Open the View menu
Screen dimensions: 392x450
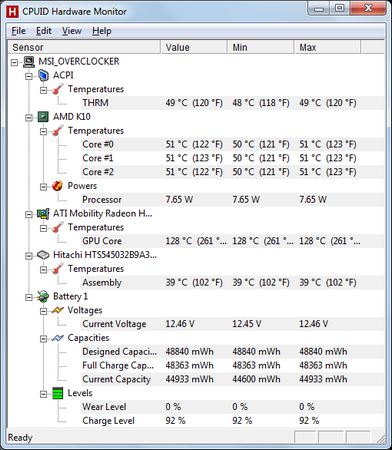72,31
